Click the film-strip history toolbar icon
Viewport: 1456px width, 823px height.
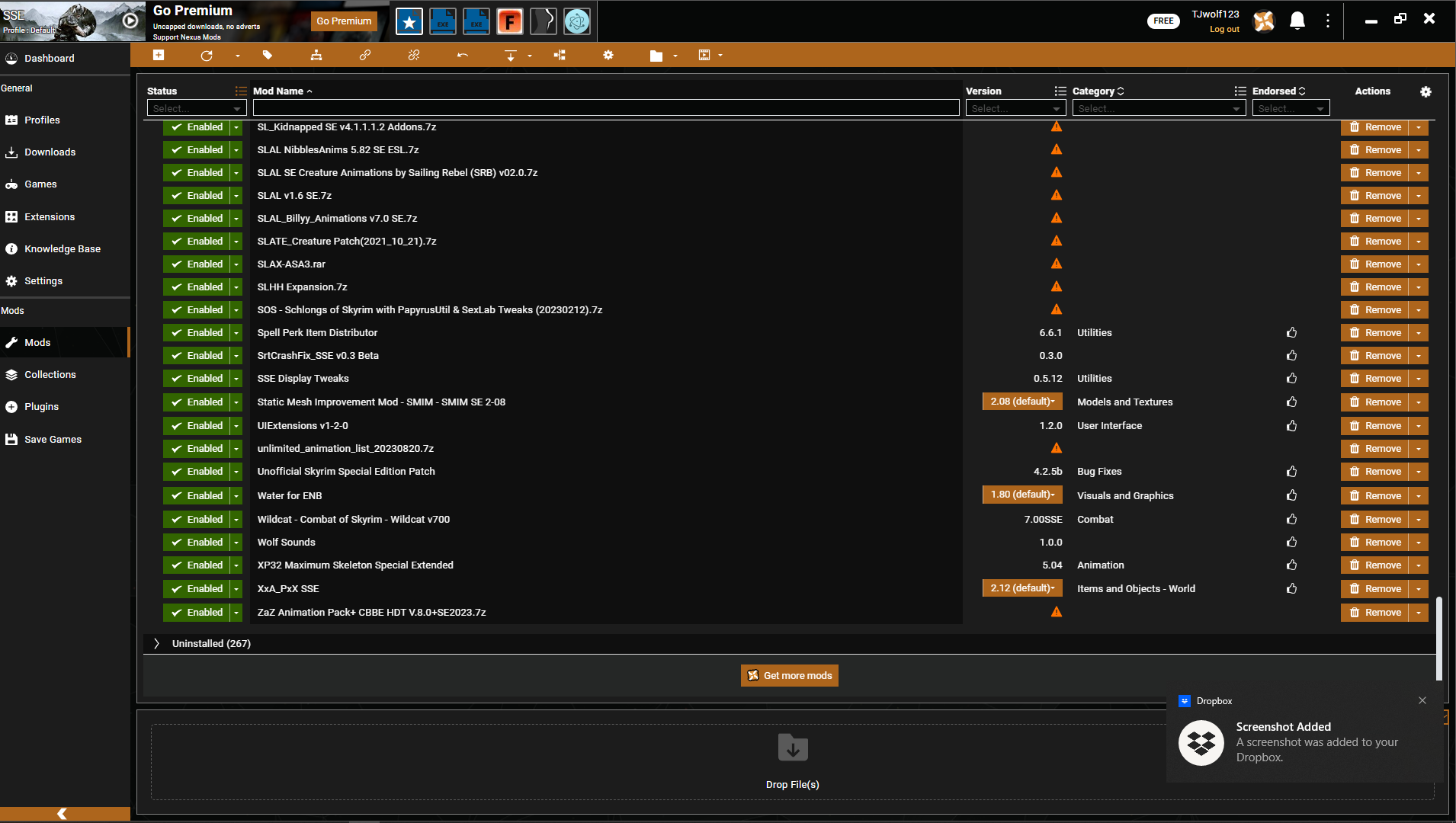coord(704,55)
